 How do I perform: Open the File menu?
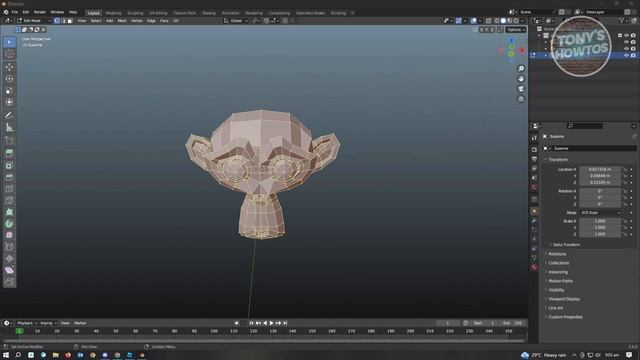[x=15, y=12]
